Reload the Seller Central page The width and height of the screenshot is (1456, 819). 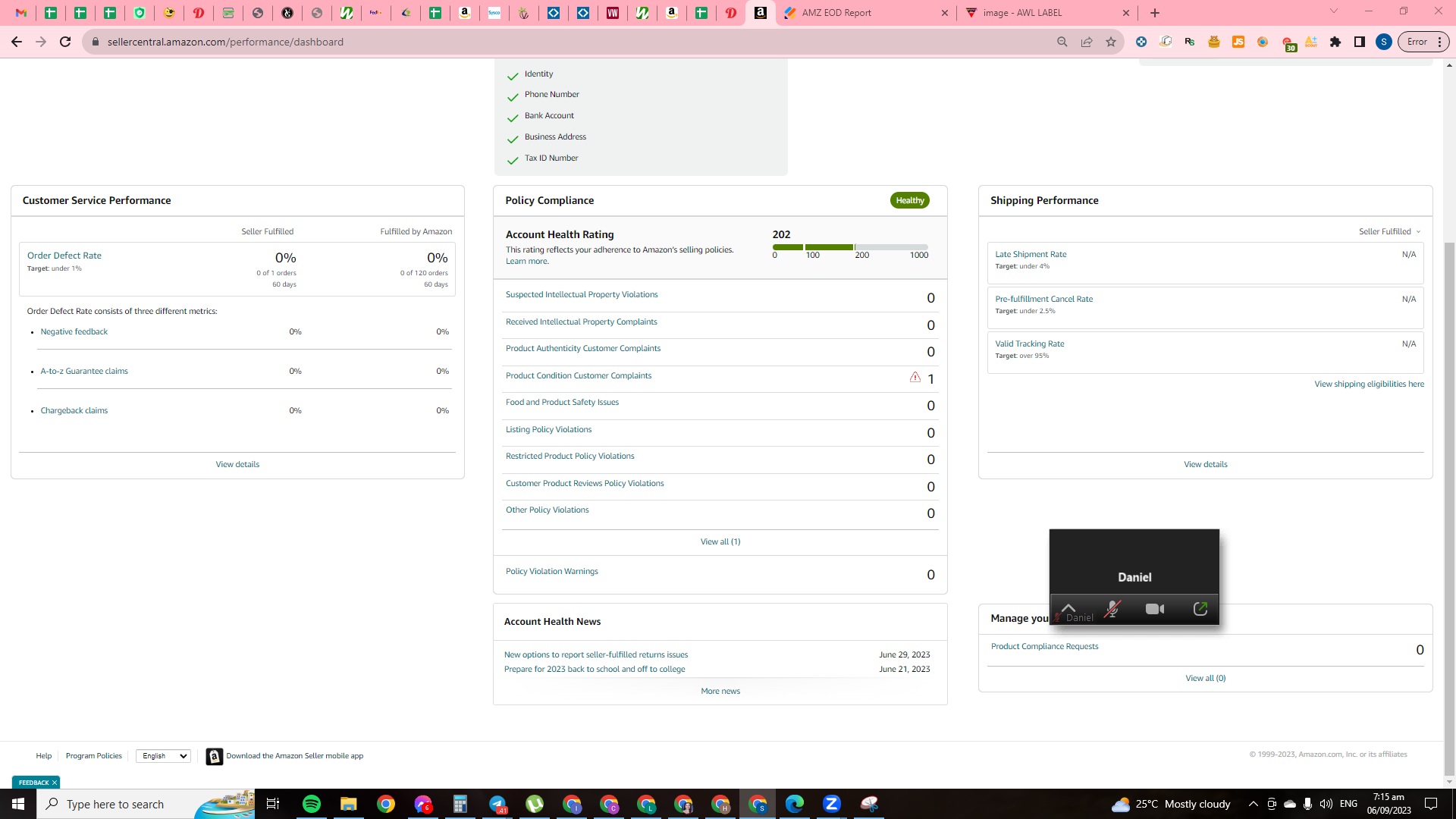tap(65, 42)
